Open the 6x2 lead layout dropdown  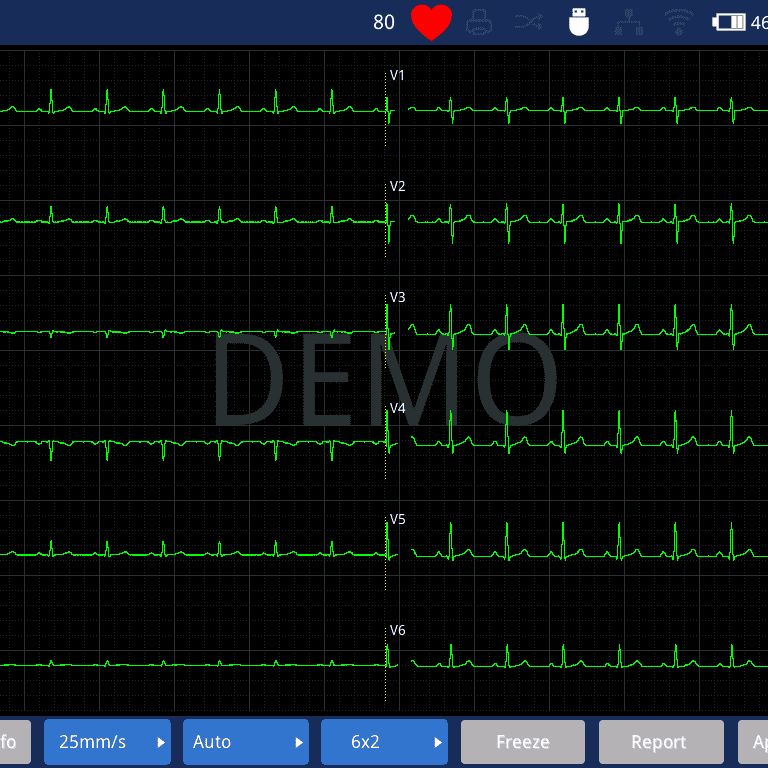pyautogui.click(x=384, y=742)
